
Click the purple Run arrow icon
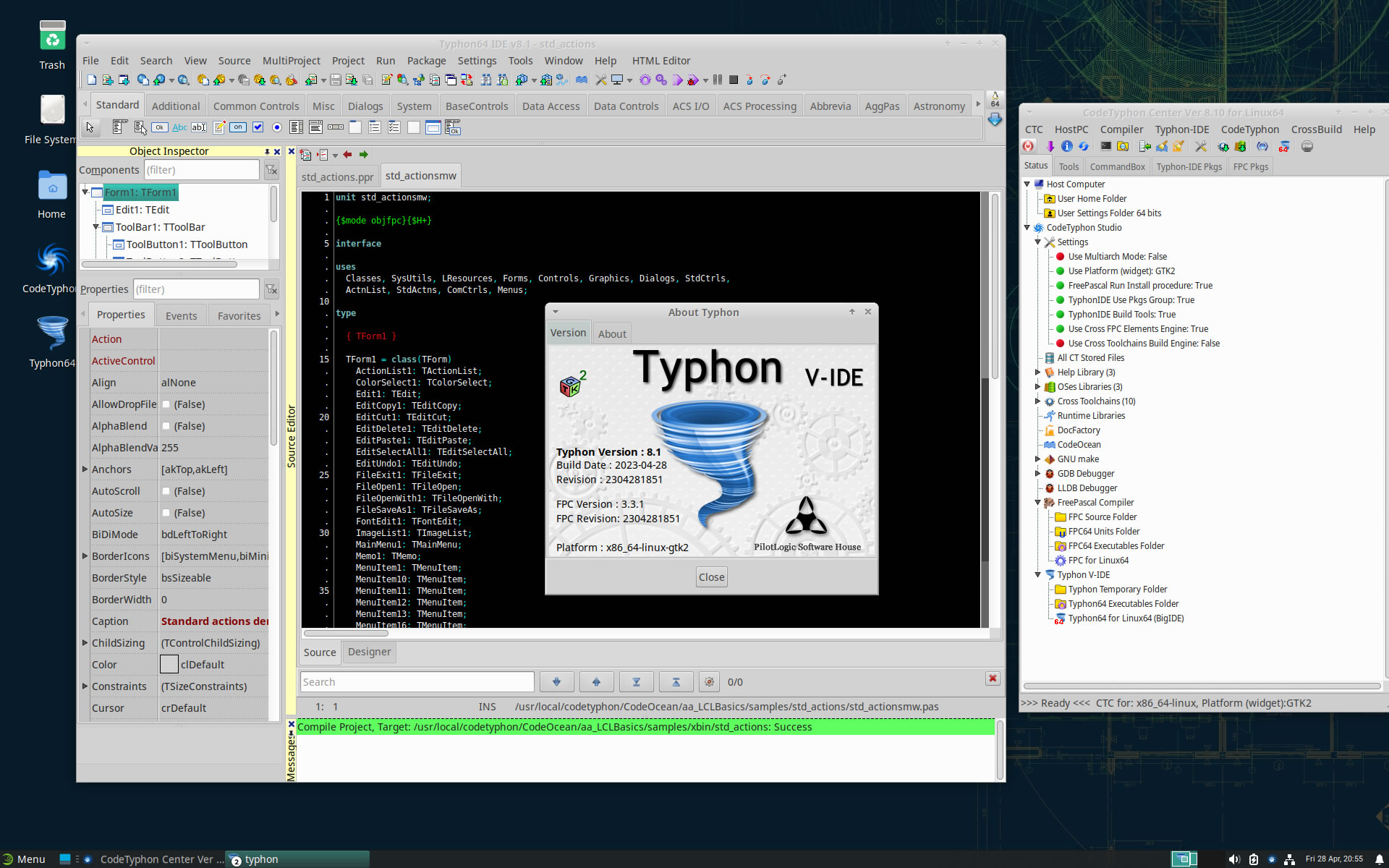(x=677, y=80)
